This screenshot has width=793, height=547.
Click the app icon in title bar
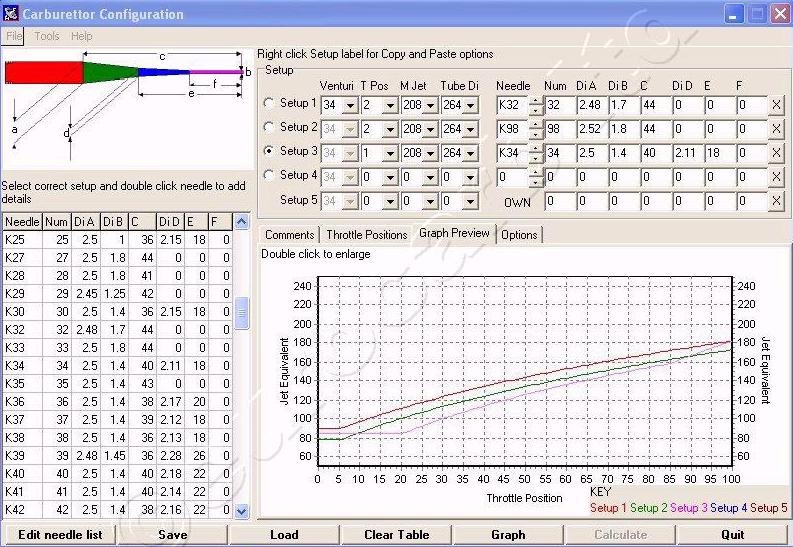(x=13, y=14)
